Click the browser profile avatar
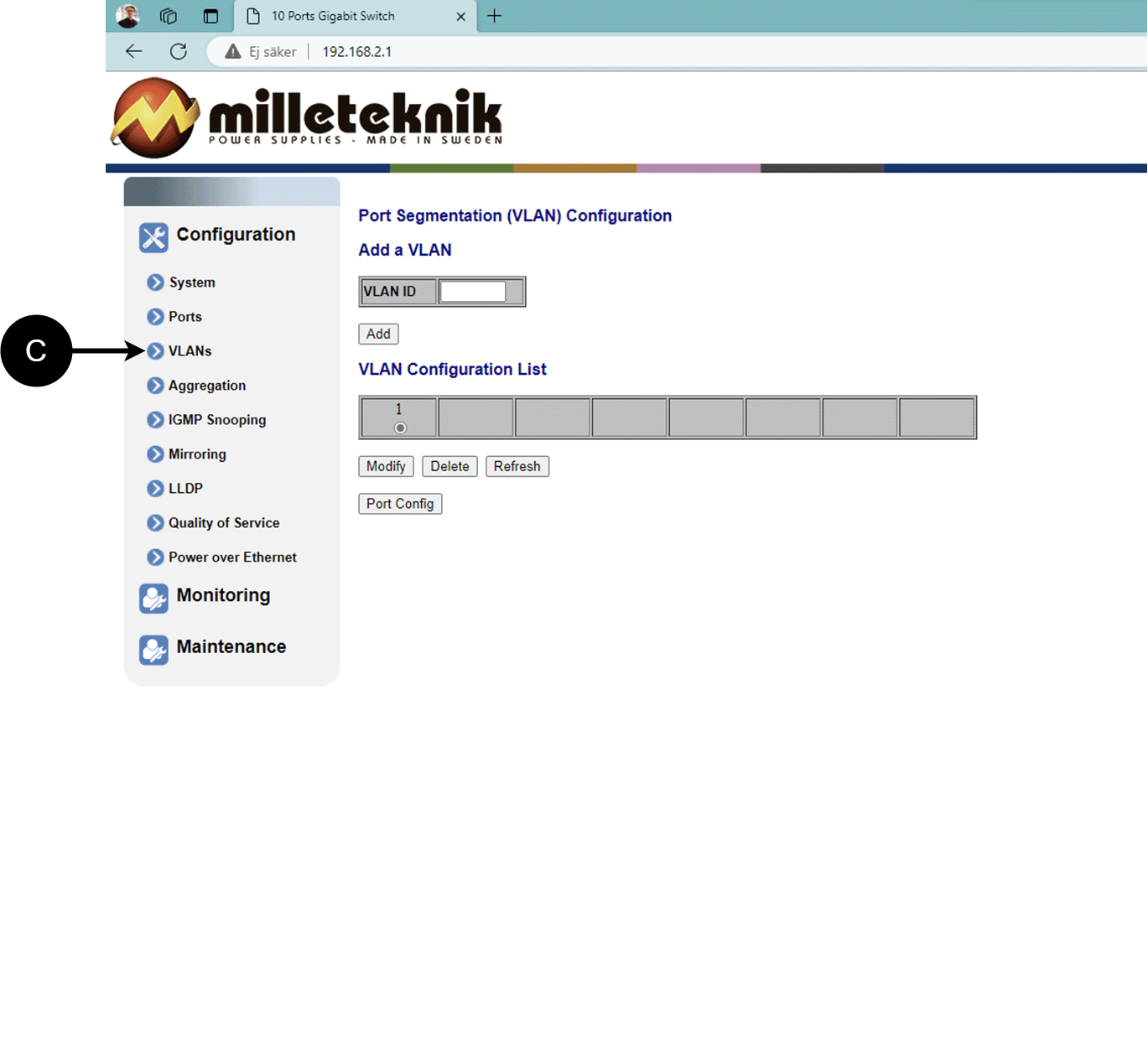The image size is (1148, 1042). pyautogui.click(x=127, y=16)
